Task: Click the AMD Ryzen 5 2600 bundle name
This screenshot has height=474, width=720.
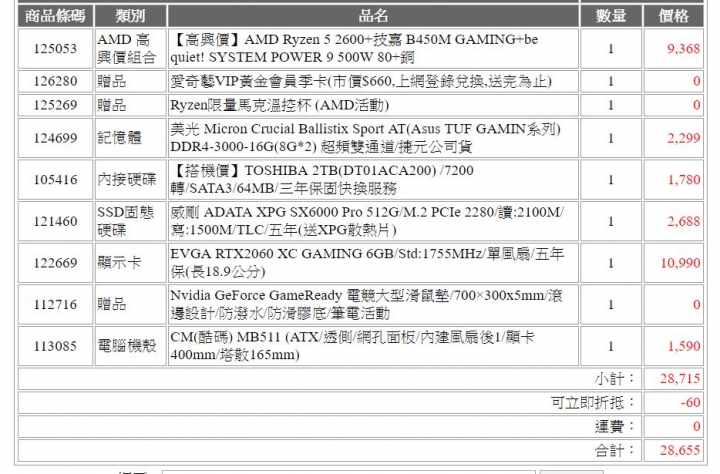Action: (354, 48)
